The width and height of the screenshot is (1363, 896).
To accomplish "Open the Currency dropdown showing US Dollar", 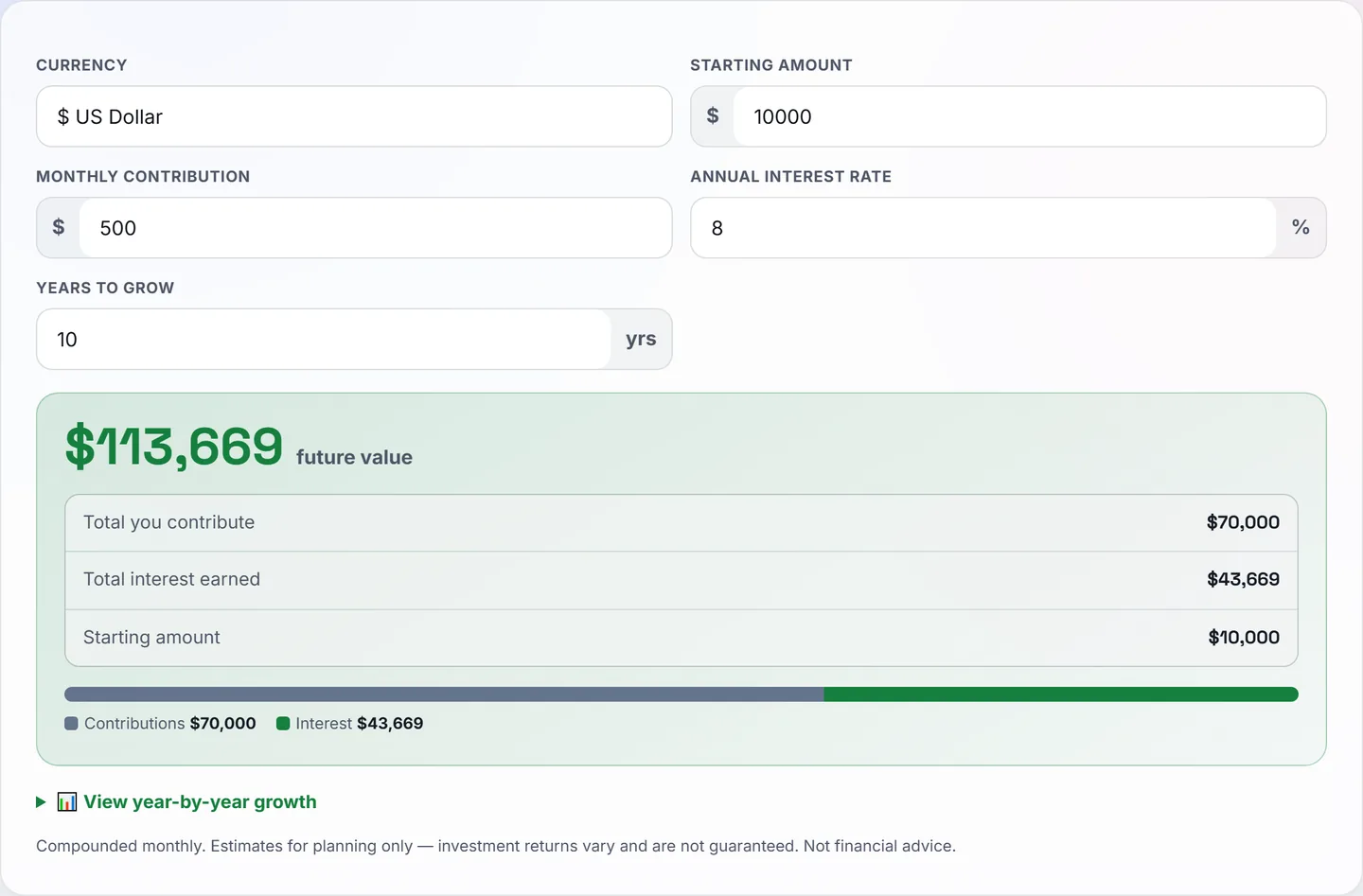I will (354, 116).
